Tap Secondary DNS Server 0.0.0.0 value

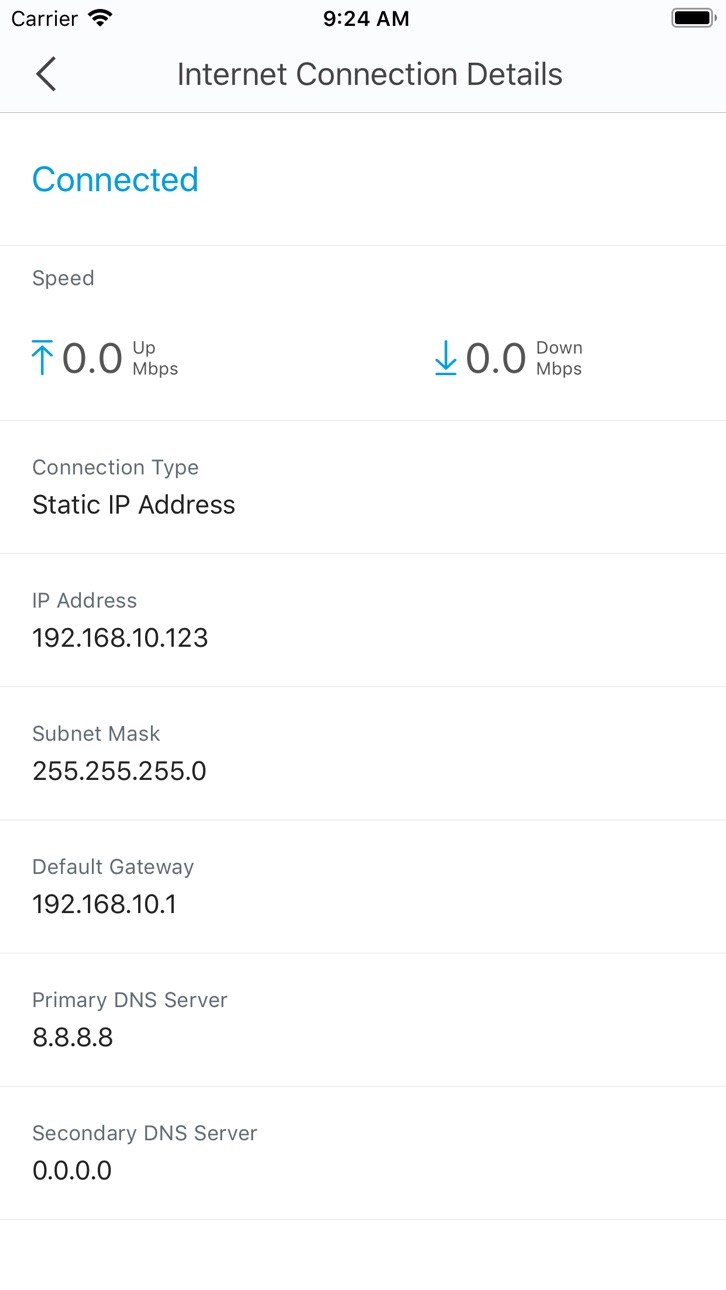coord(72,1170)
